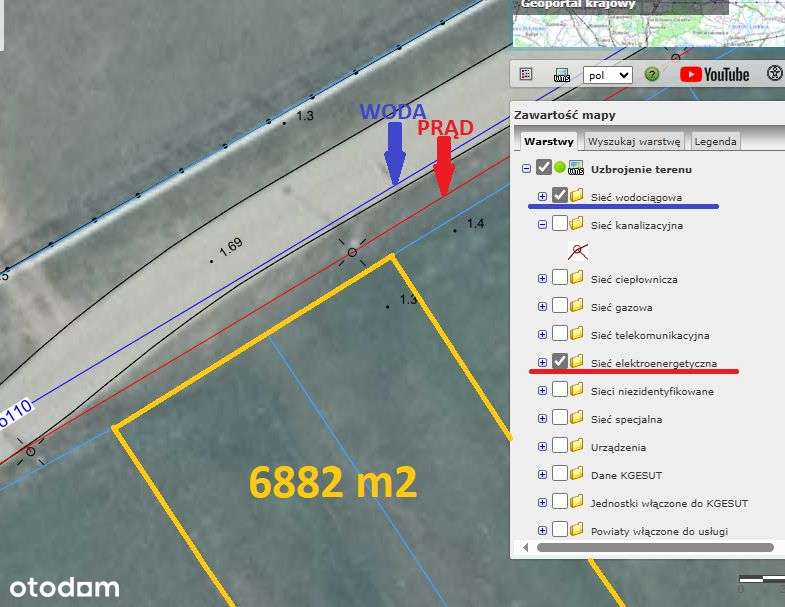The width and height of the screenshot is (785, 607).
Task: Uncheck the Sieć wodociągowa layer
Action: [x=560, y=195]
